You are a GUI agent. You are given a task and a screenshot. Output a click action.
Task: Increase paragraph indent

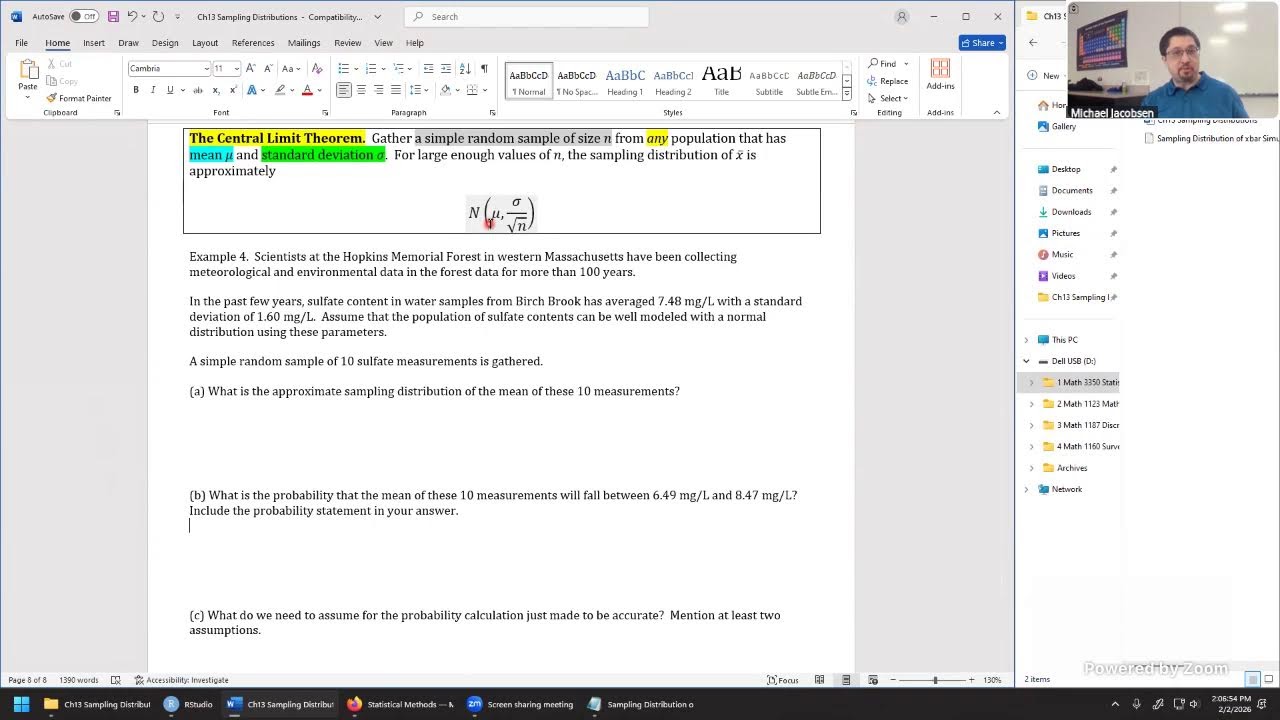pos(446,68)
